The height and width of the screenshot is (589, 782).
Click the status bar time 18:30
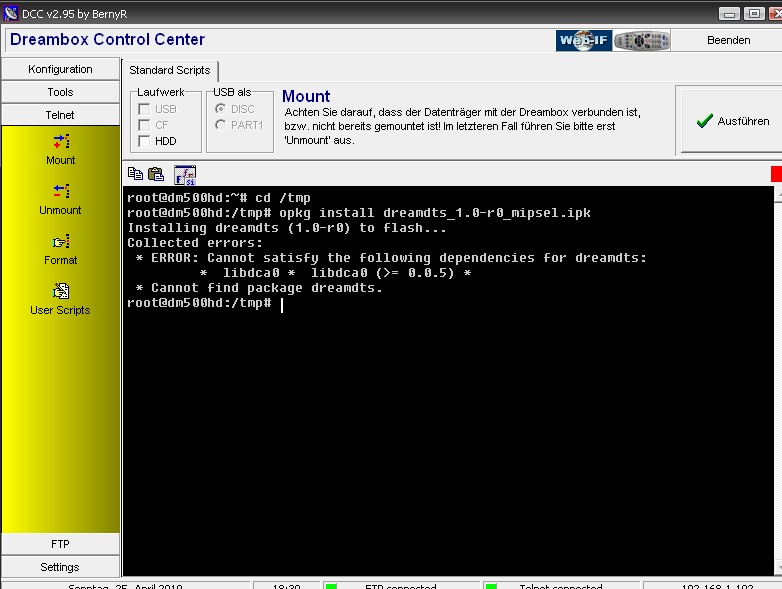pyautogui.click(x=286, y=587)
